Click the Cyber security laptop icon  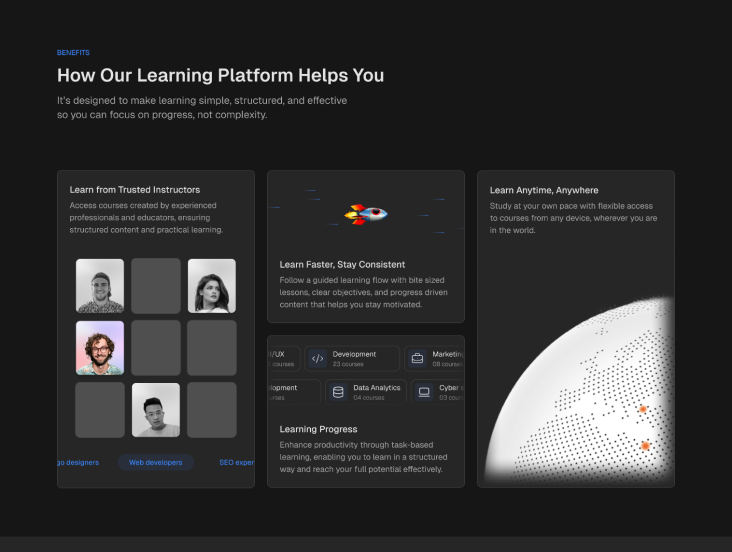click(424, 392)
